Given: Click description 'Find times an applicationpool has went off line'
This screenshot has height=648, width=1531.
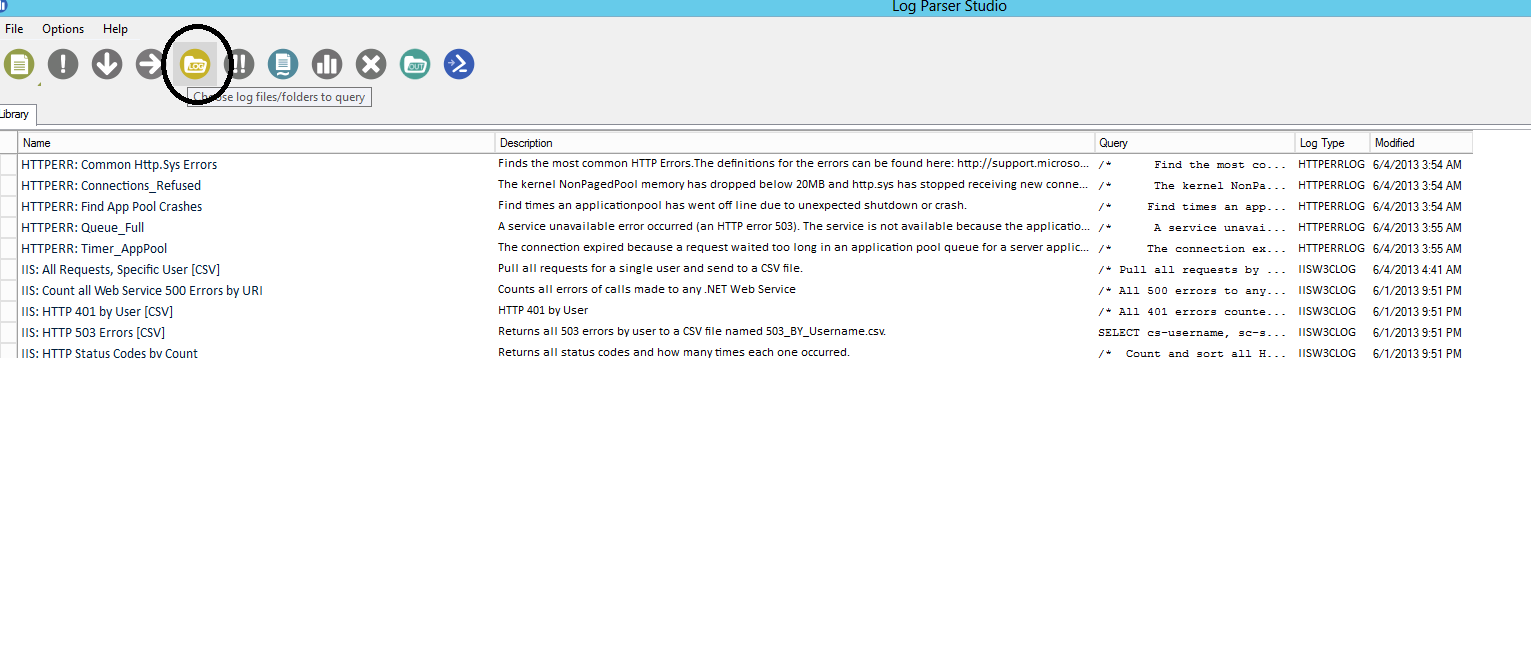Looking at the screenshot, I should point(732,205).
